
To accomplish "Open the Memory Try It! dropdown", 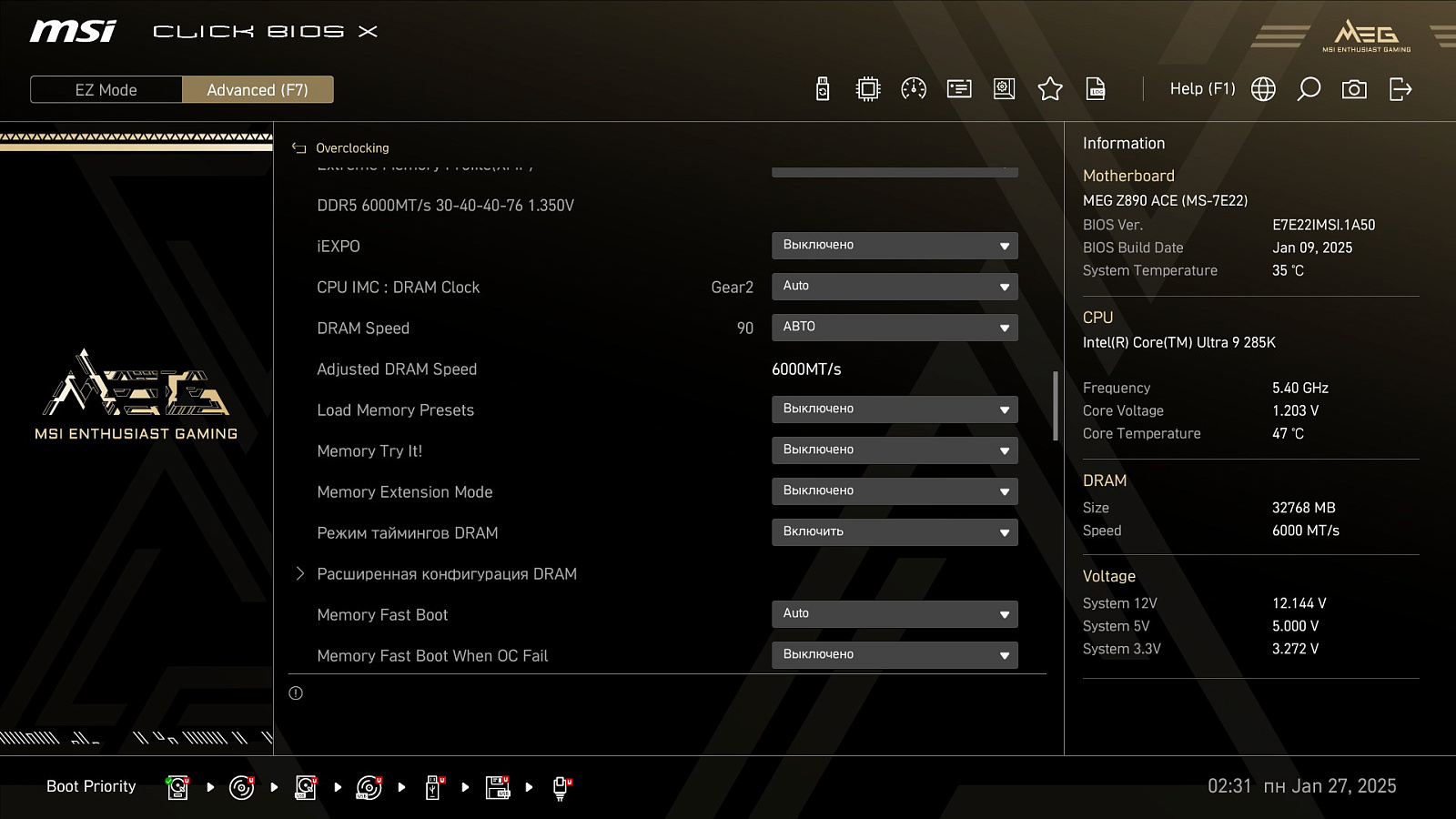I will [895, 450].
